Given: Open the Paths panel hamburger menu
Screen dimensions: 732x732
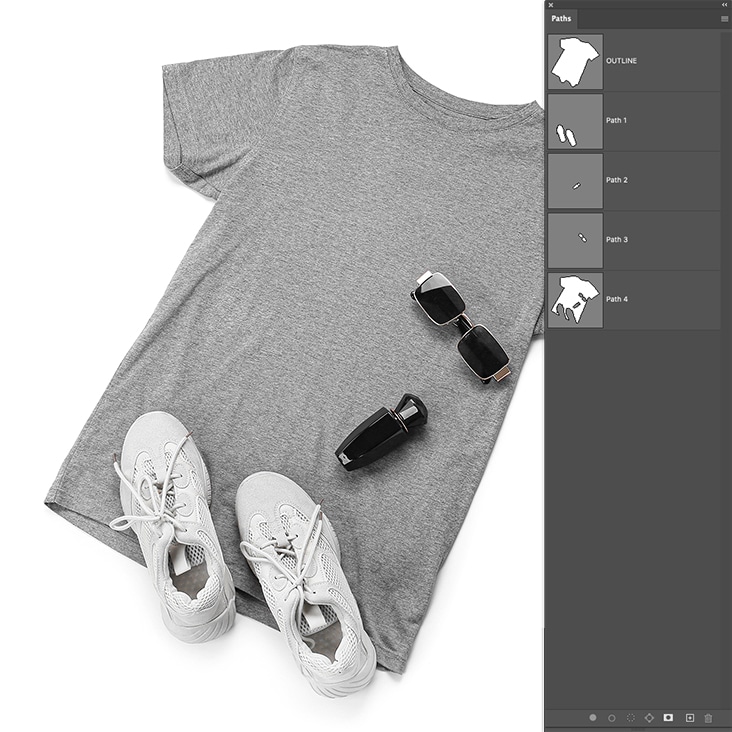Looking at the screenshot, I should pos(724,19).
